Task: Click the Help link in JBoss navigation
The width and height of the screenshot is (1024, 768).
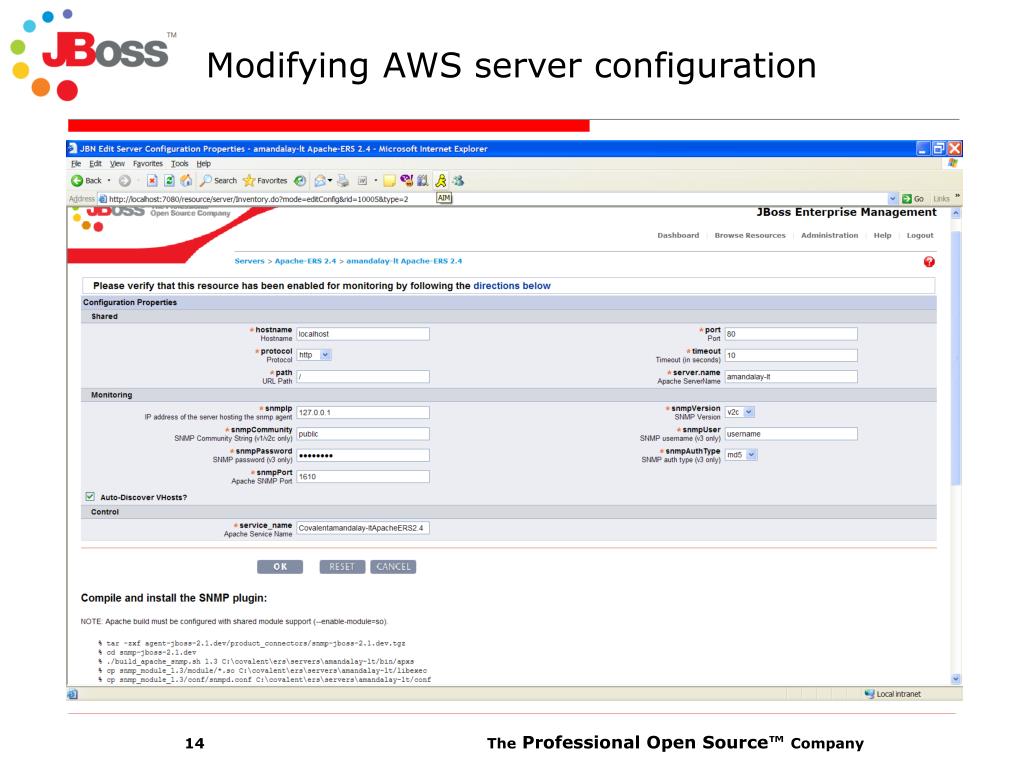Action: pyautogui.click(x=882, y=235)
